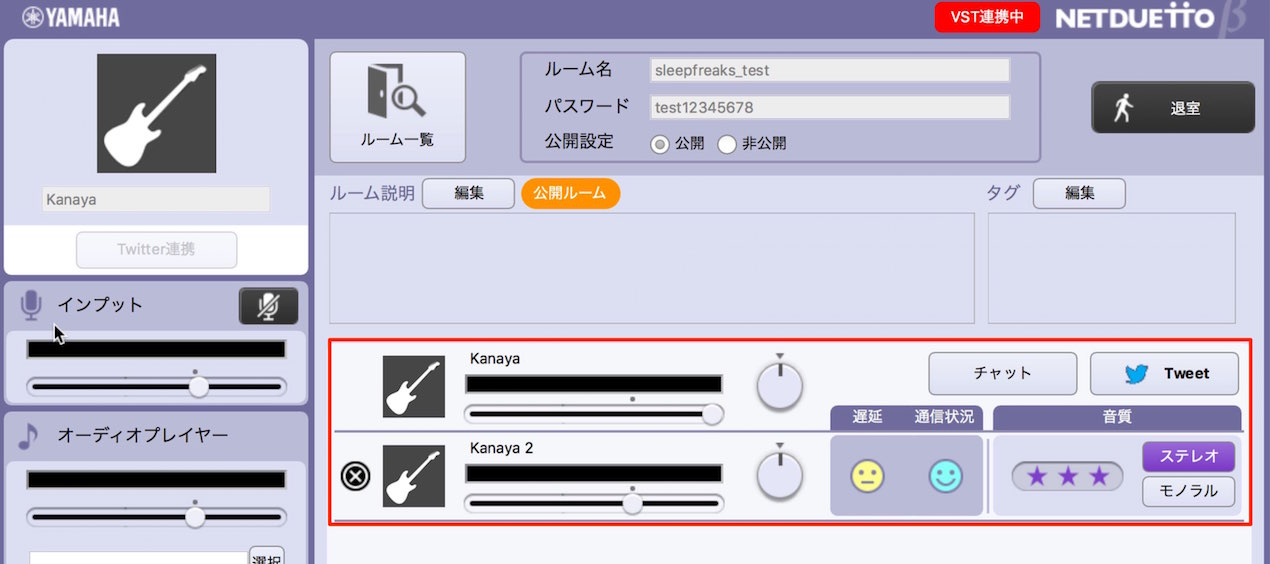
Task: Click the ルーム名 room name field
Action: [x=829, y=70]
